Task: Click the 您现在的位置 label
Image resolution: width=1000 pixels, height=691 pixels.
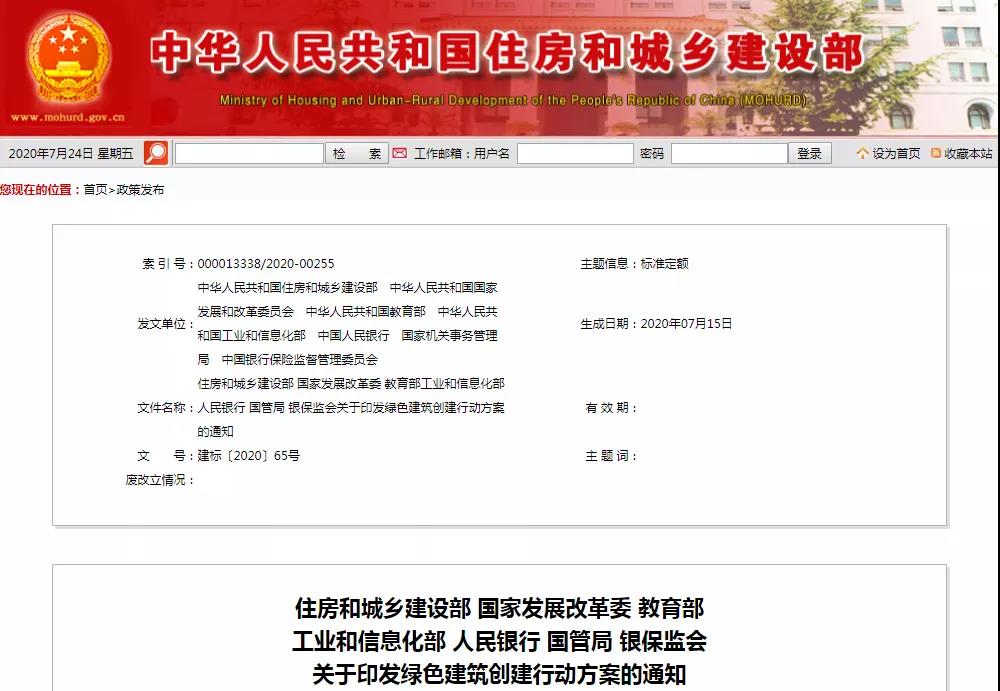Action: (40, 189)
